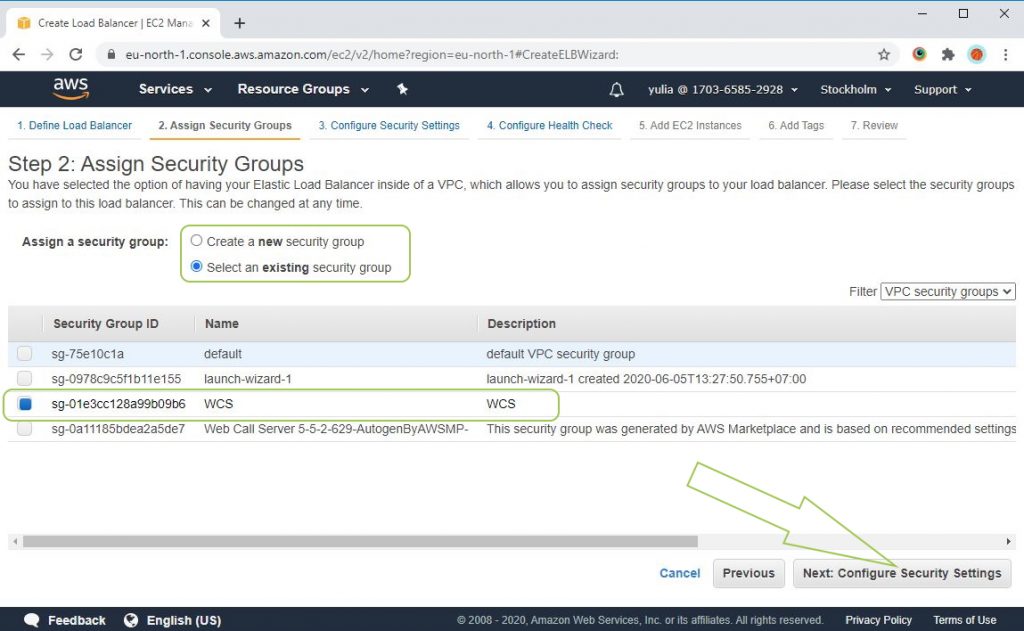
Task: Open the yulia account dropdown
Action: coord(722,89)
